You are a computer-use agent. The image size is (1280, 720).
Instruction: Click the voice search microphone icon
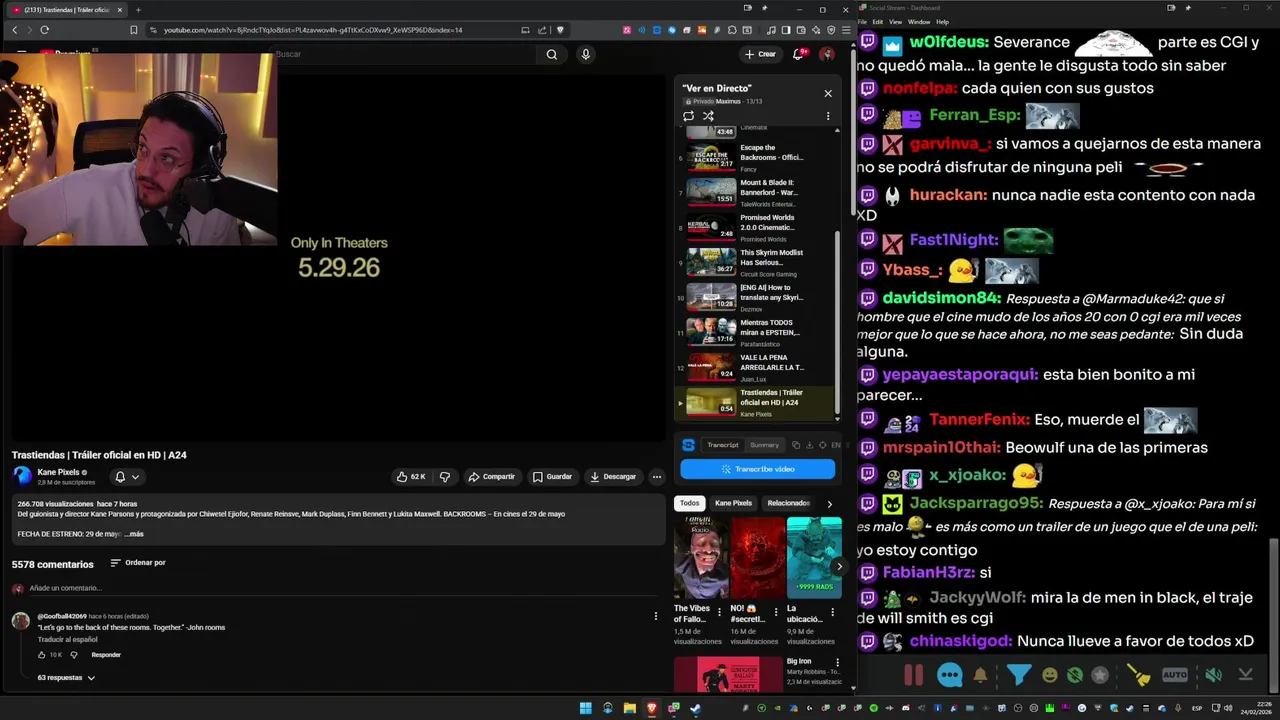[586, 54]
